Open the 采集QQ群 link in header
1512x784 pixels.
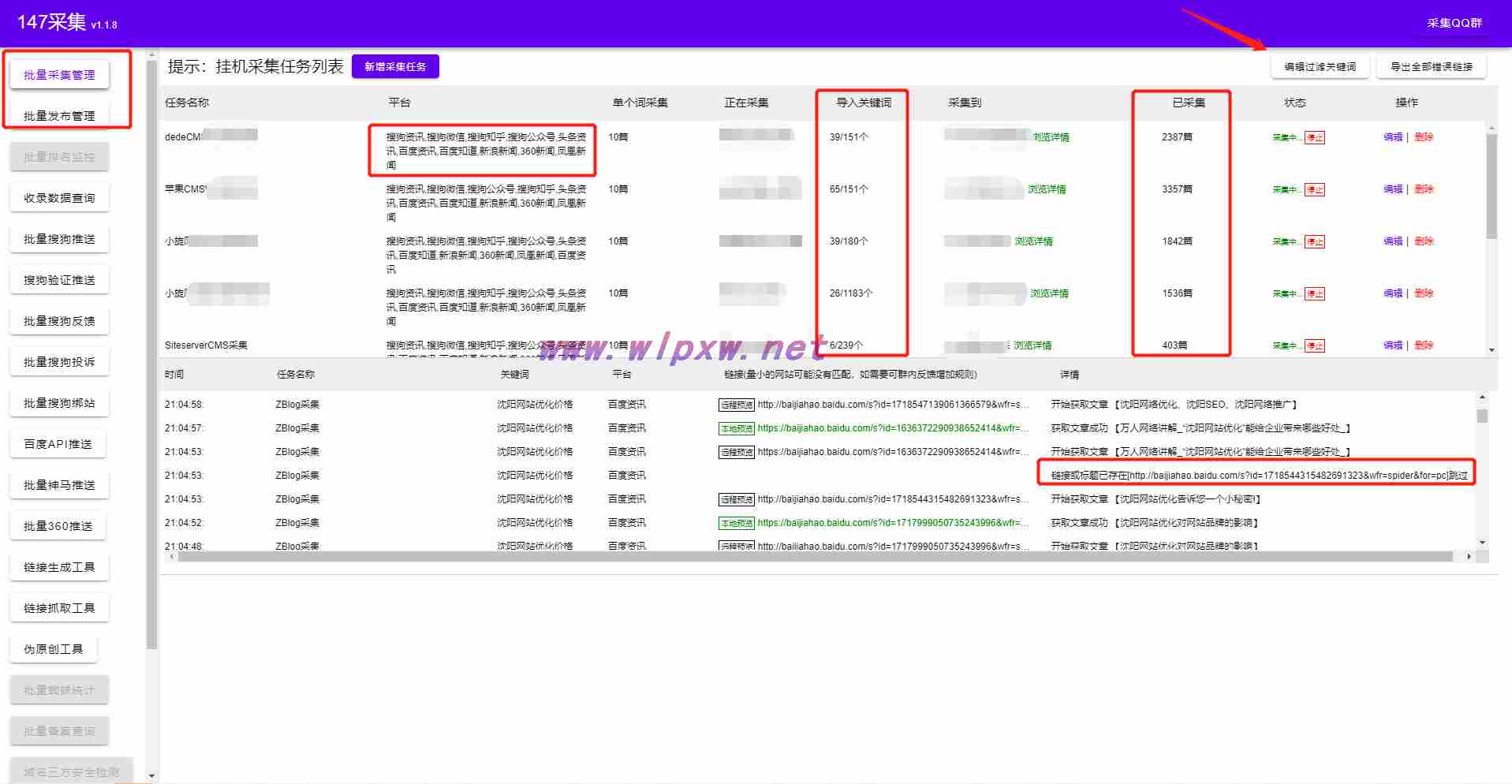pyautogui.click(x=1454, y=23)
